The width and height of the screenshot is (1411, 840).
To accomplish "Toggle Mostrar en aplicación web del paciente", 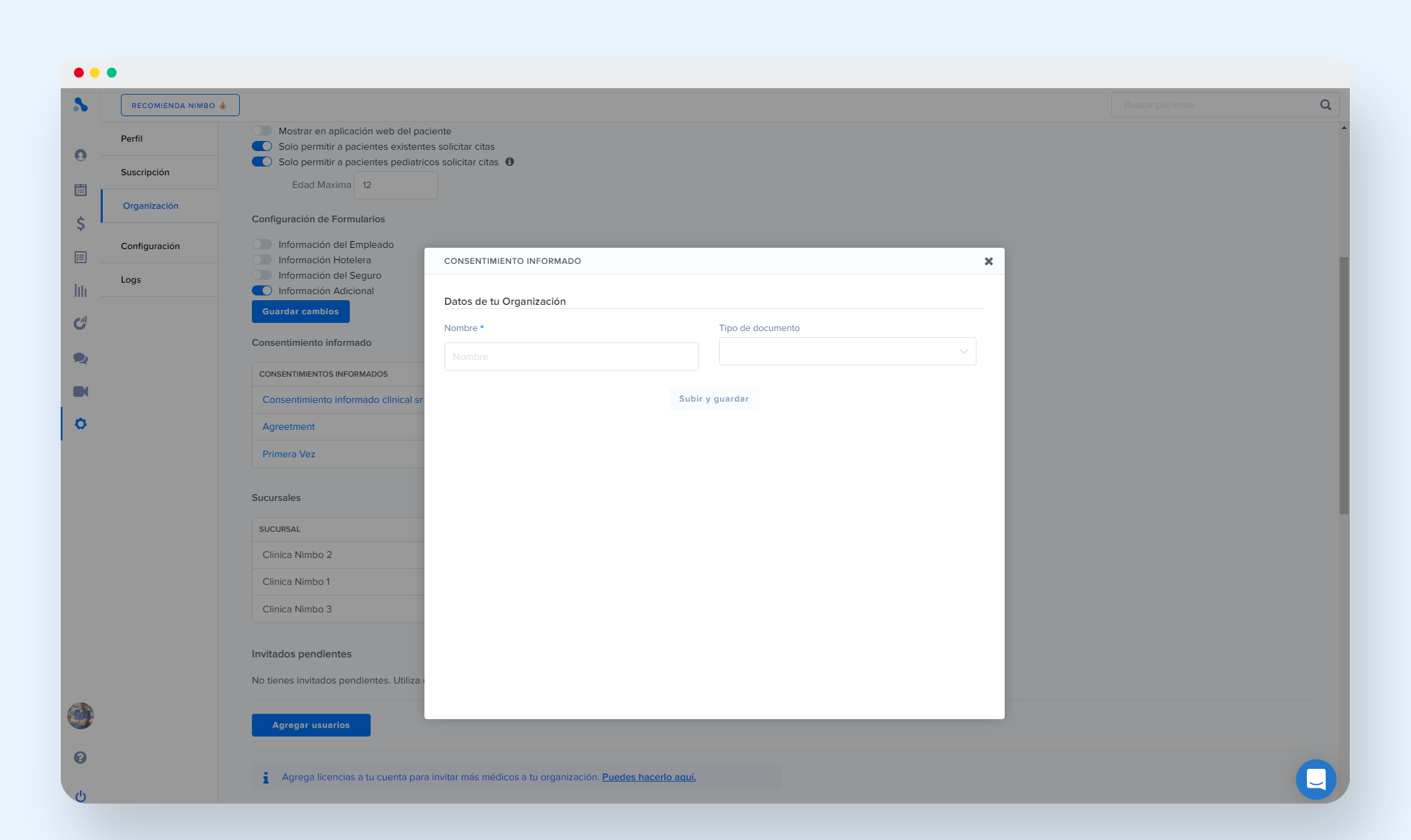I will tap(262, 131).
